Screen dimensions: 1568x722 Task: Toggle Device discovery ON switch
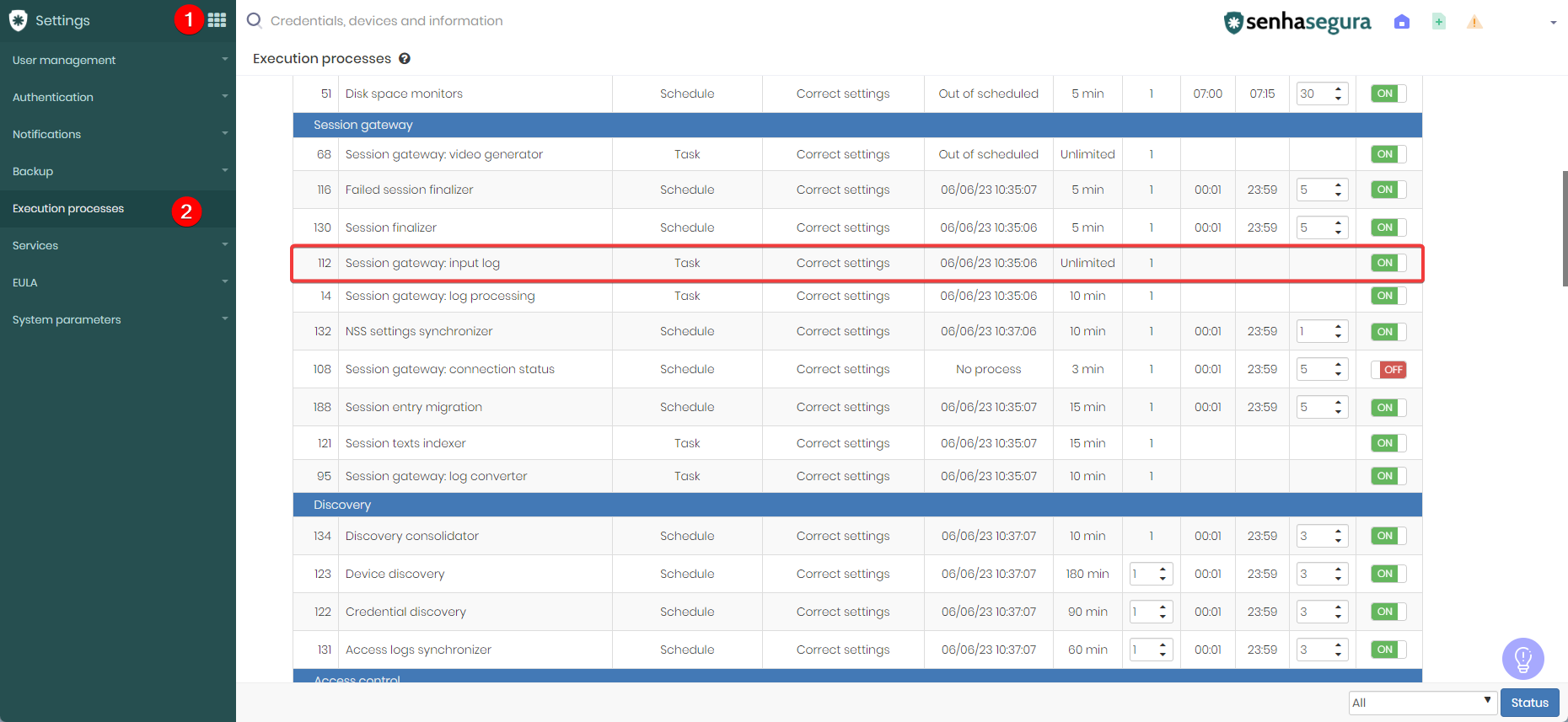coord(1388,574)
